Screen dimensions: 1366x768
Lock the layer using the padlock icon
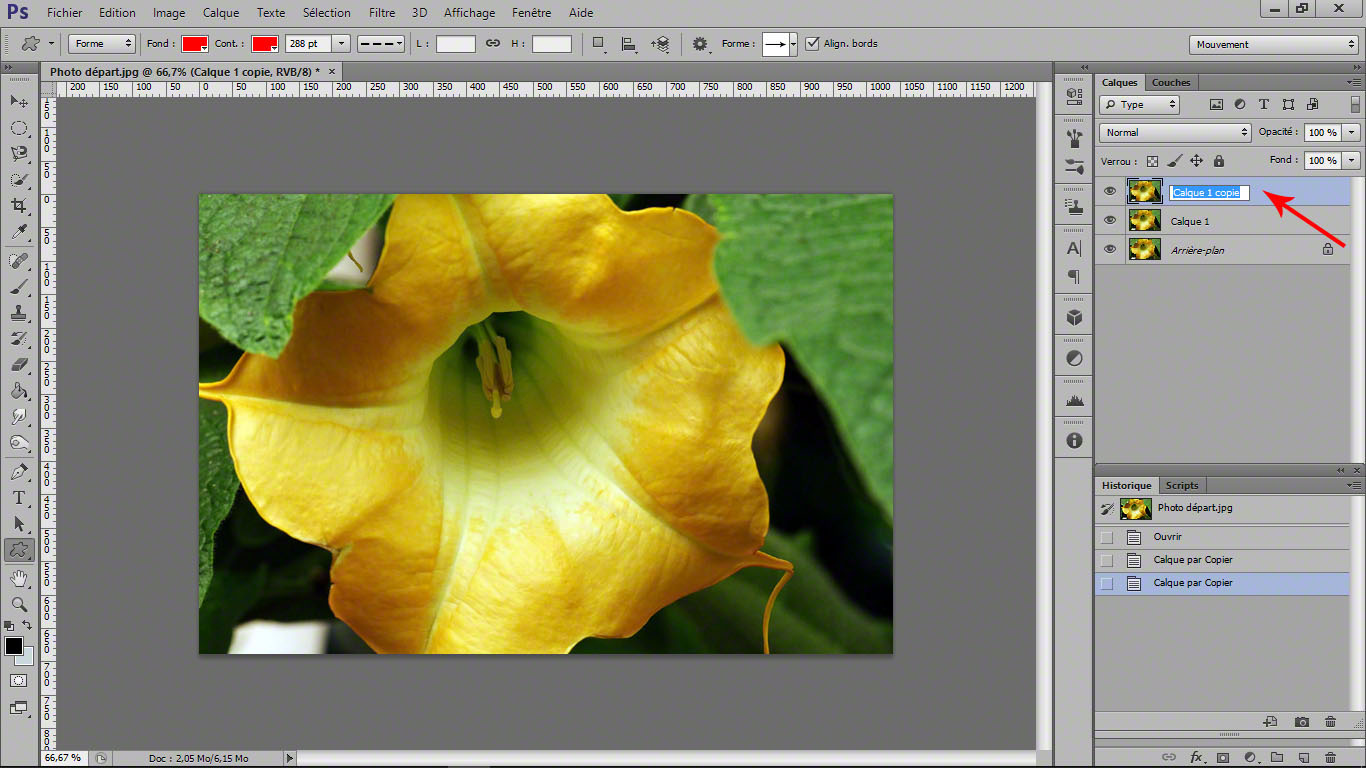(x=1219, y=160)
